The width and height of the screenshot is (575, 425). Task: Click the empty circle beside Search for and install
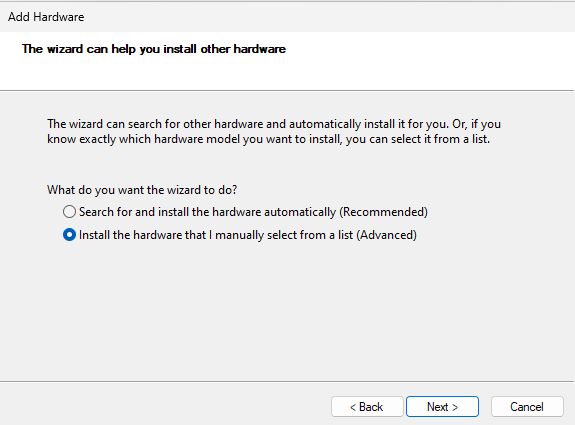coord(69,212)
